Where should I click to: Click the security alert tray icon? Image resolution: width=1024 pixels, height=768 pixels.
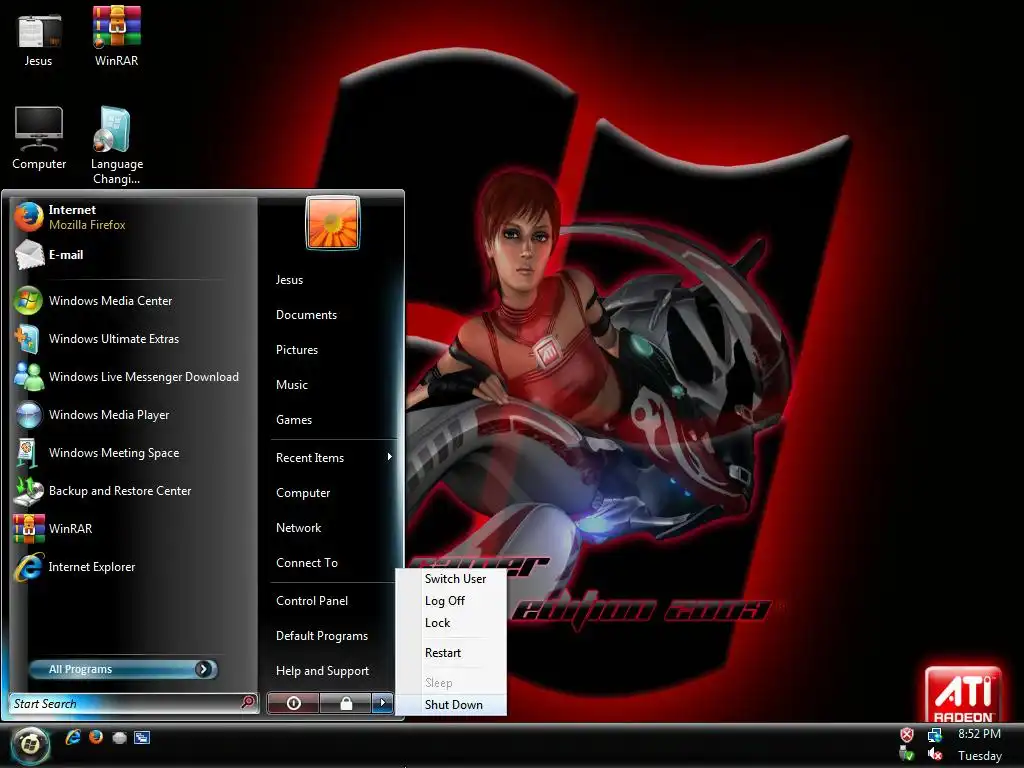pyautogui.click(x=907, y=735)
